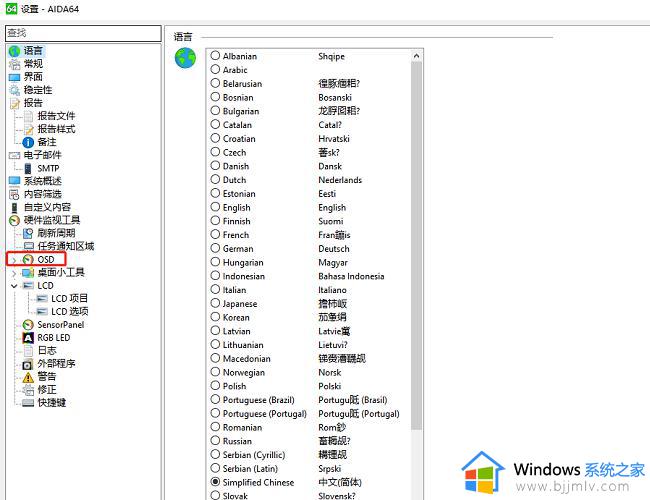Click the OSD gauge icon
Image resolution: width=650 pixels, height=500 pixels.
28,260
